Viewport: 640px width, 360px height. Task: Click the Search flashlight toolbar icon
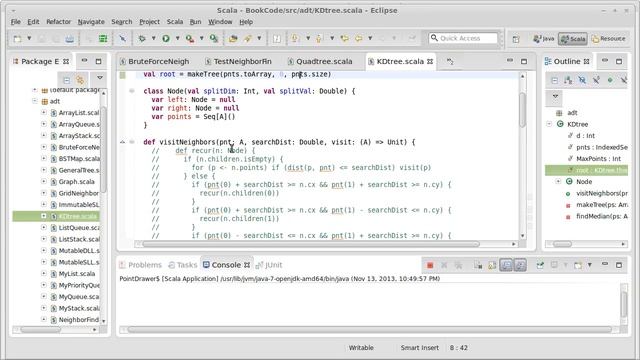248,38
